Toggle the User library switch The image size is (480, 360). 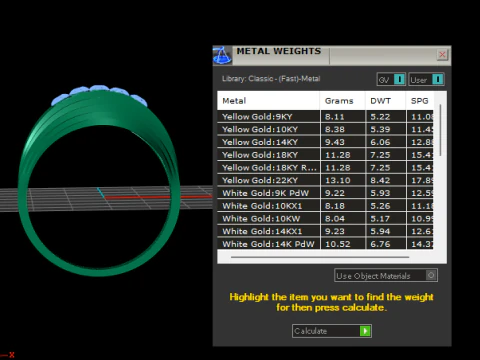pyautogui.click(x=437, y=79)
